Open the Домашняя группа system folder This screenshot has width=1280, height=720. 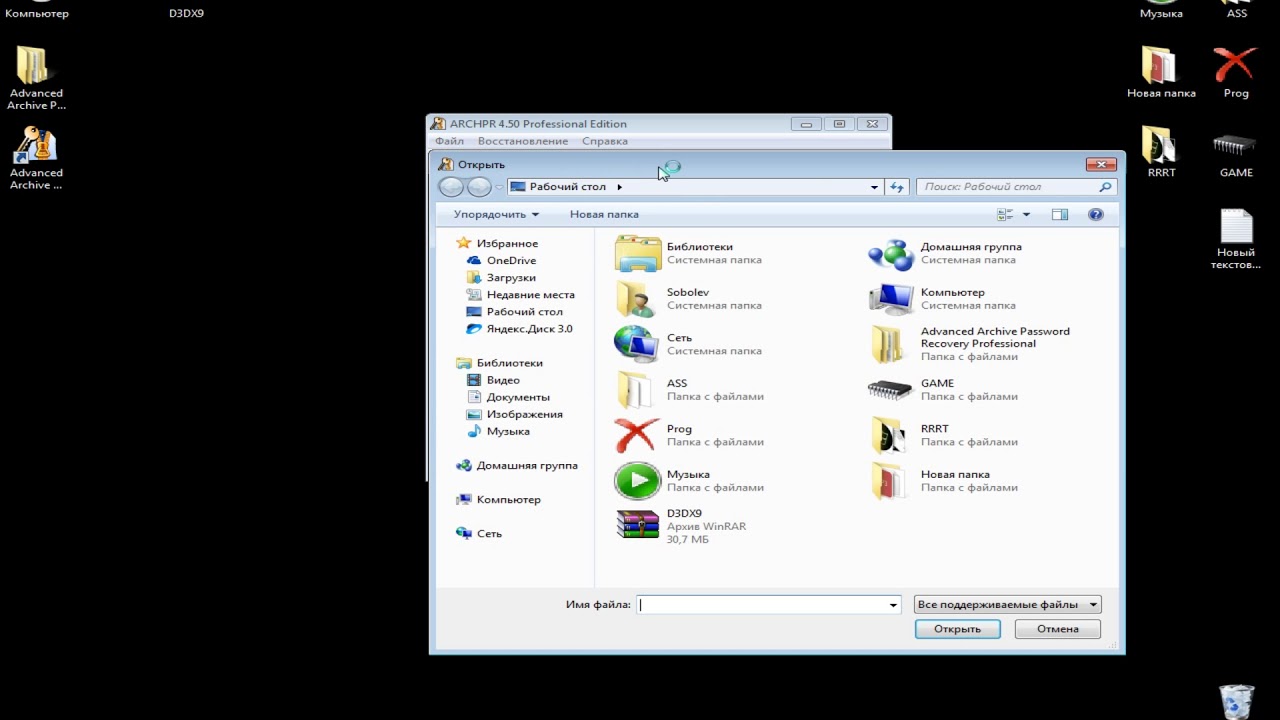pyautogui.click(x=890, y=253)
